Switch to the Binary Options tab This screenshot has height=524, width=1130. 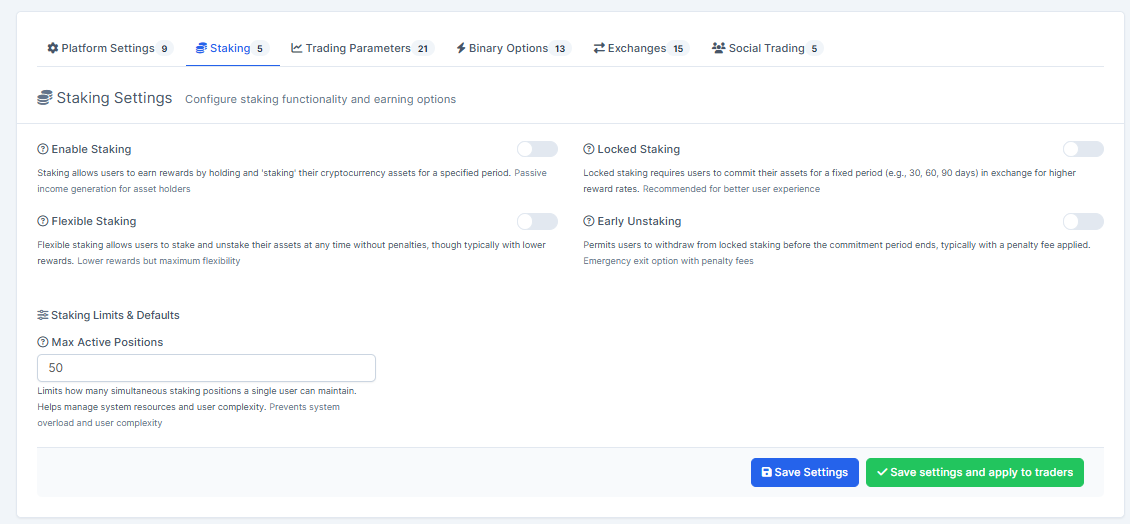click(x=511, y=48)
